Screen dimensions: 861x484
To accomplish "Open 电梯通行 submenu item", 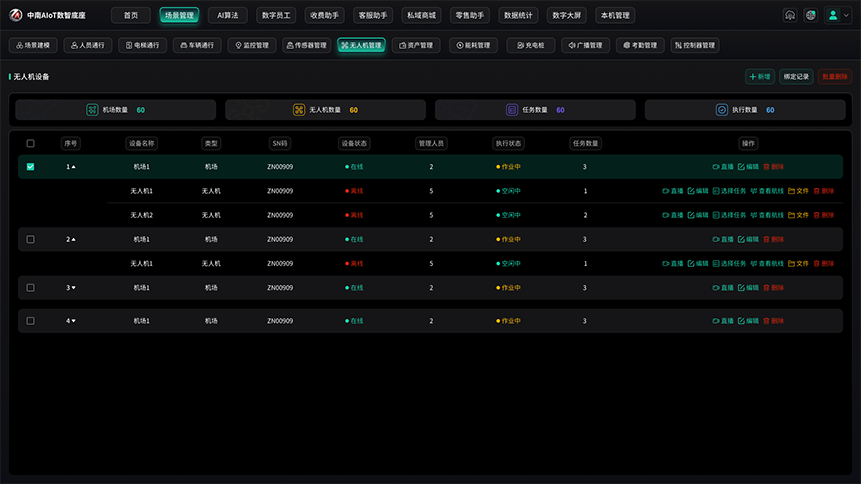I will coord(142,45).
